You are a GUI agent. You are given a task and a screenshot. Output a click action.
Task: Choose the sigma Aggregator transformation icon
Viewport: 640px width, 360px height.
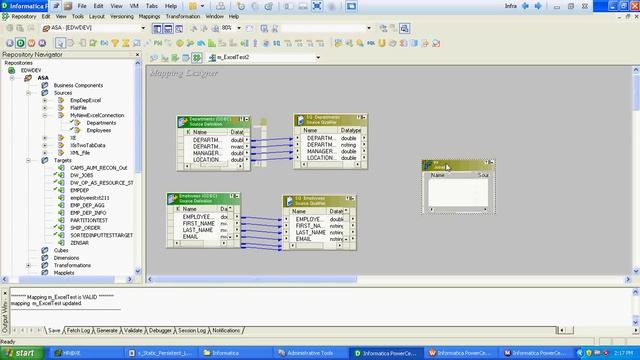click(x=126, y=43)
